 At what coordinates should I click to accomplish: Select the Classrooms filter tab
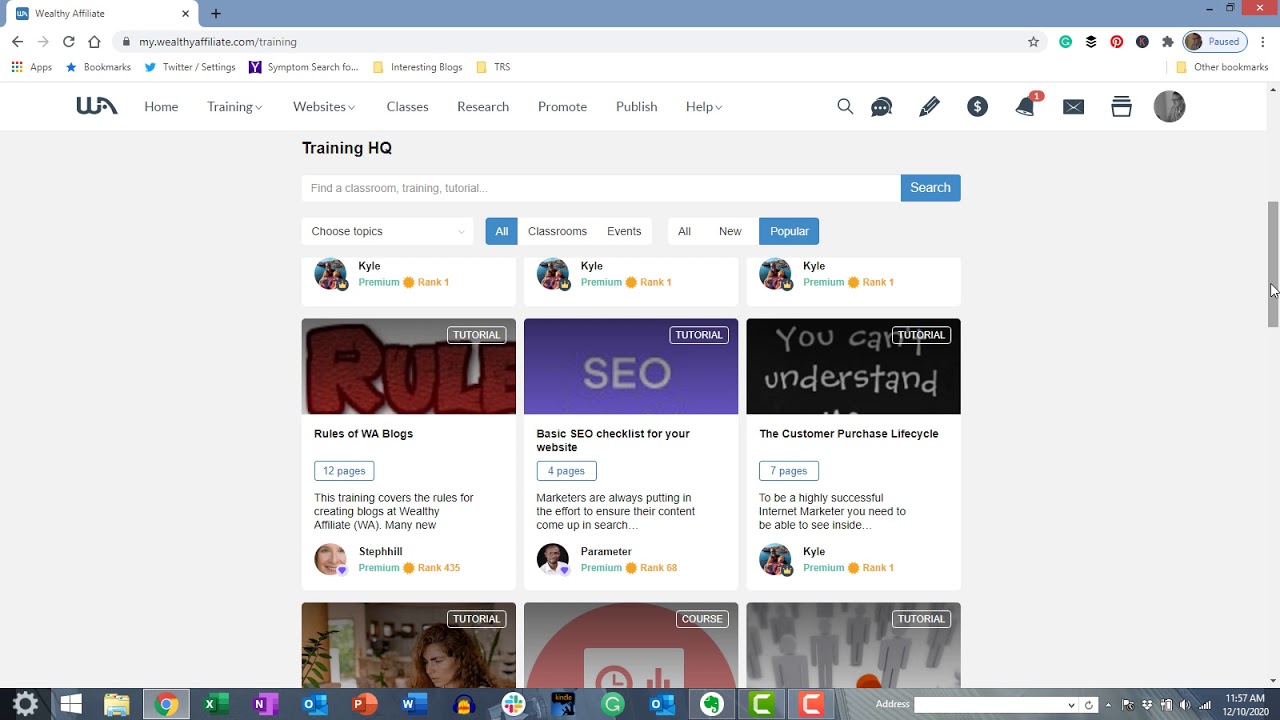[557, 231]
